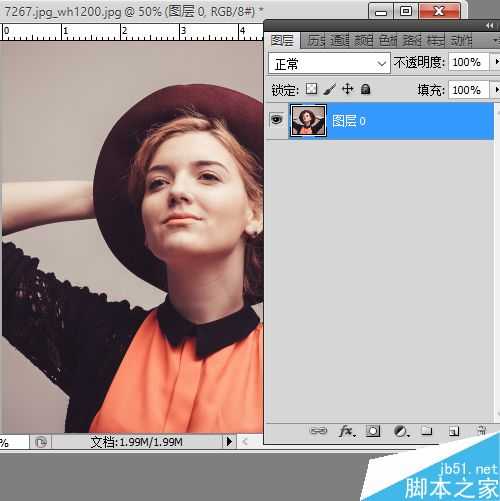The height and width of the screenshot is (501, 500).
Task: Toggle lock position move icon
Action: [x=348, y=89]
